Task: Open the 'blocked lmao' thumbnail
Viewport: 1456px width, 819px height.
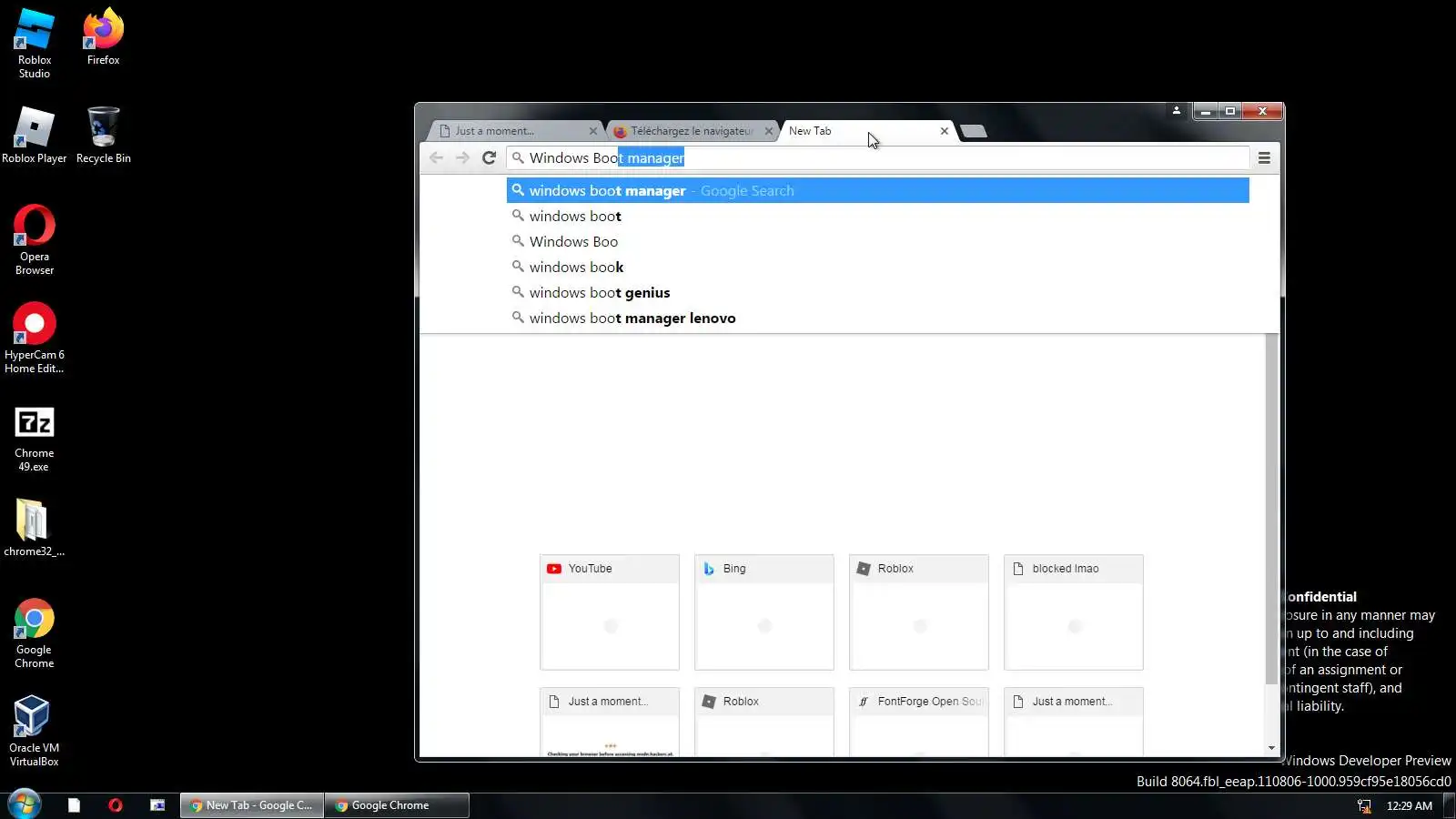Action: 1074,612
